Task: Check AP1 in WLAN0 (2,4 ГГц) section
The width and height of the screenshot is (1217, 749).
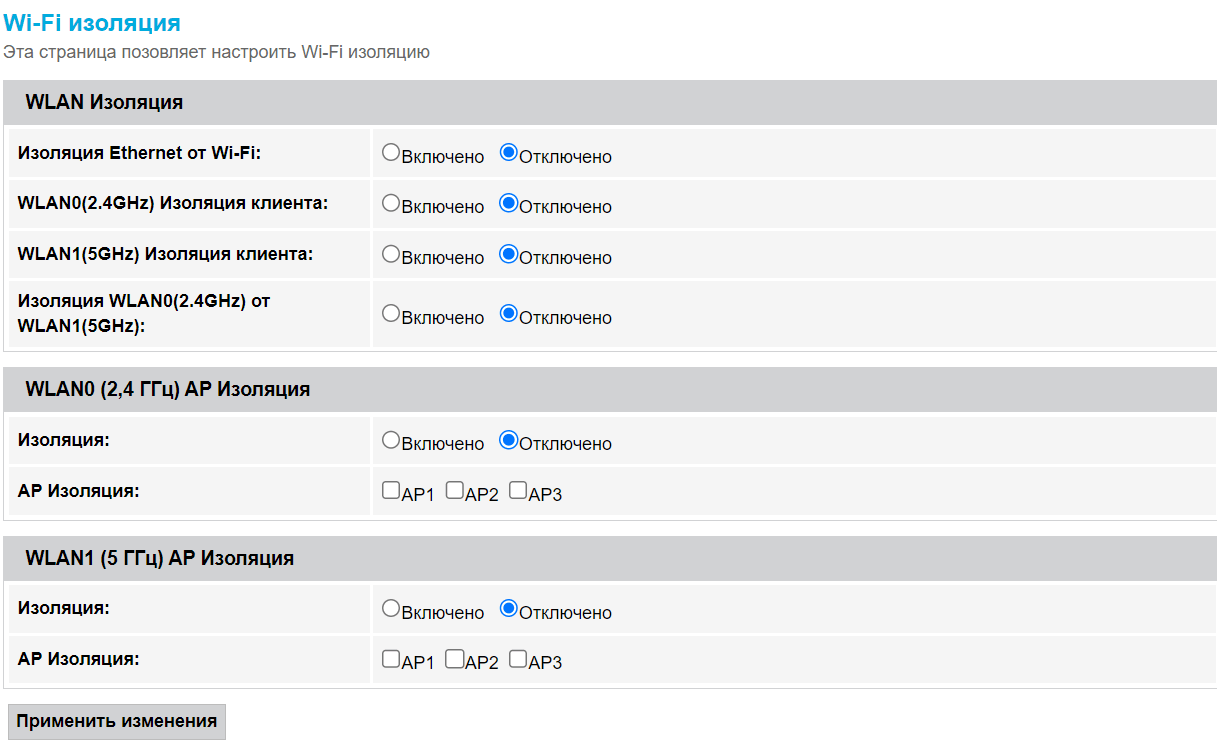Action: pos(391,490)
